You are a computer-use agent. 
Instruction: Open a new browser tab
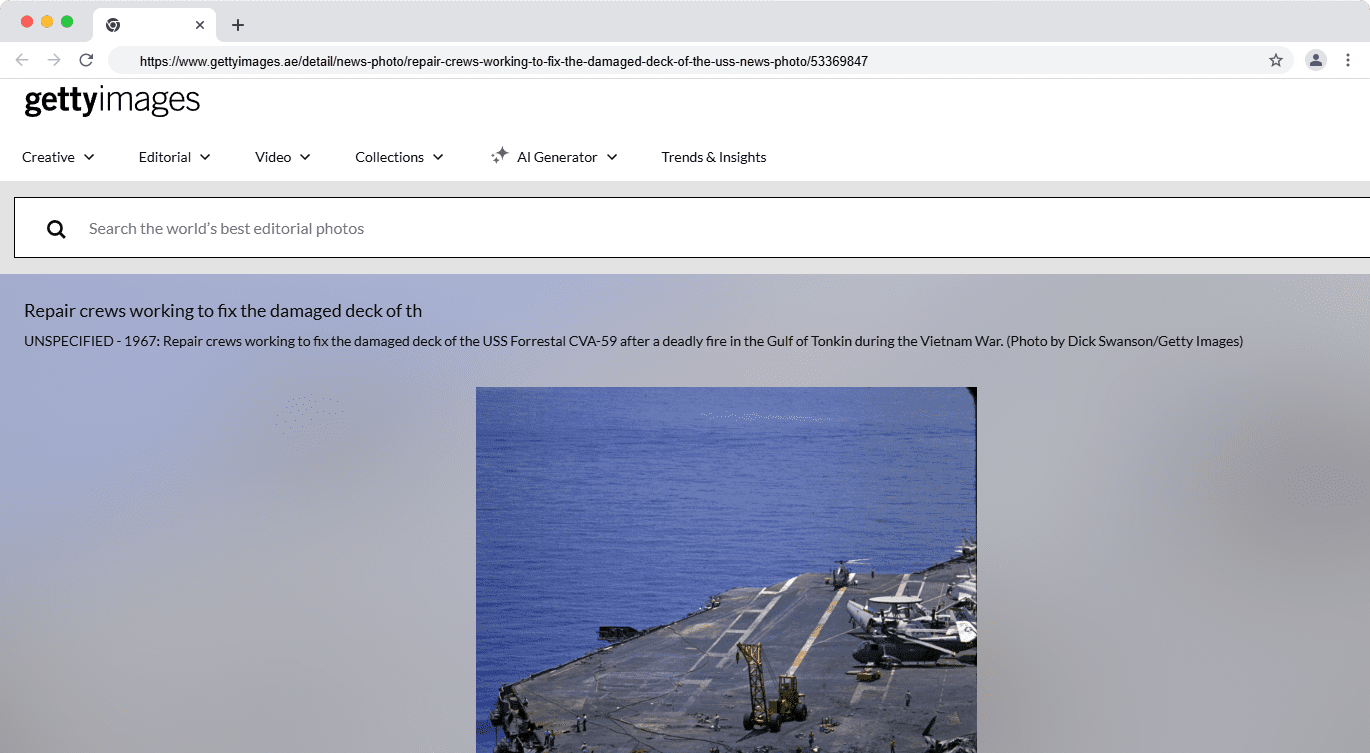(238, 25)
